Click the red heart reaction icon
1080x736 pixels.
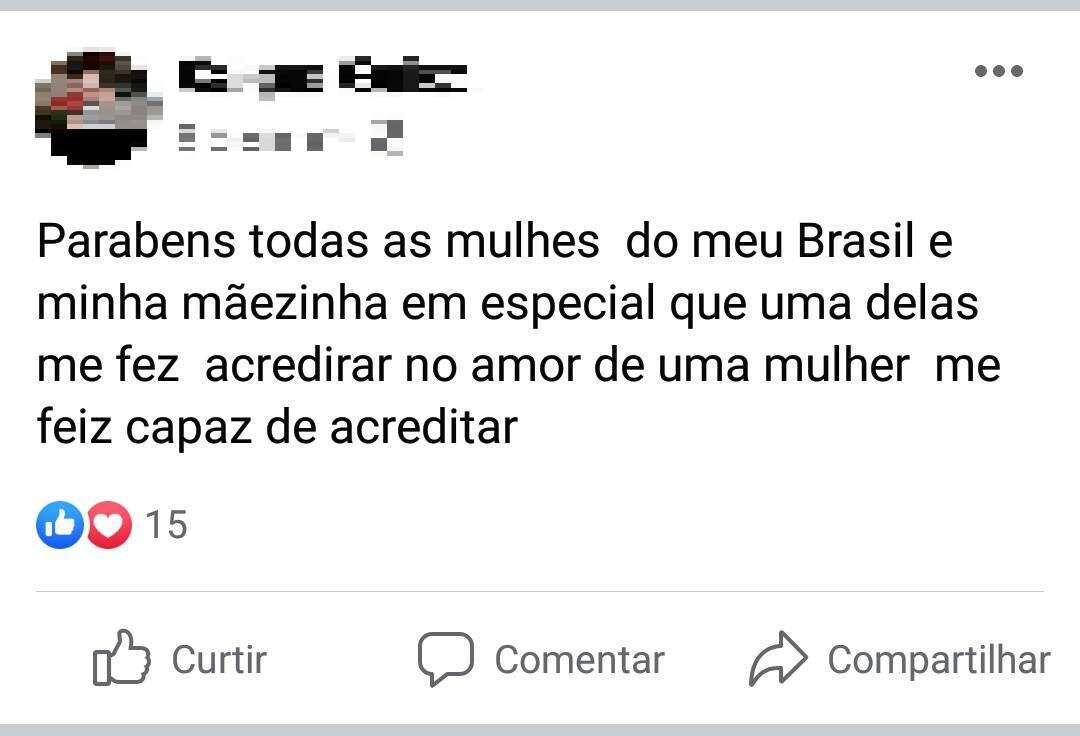(108, 525)
